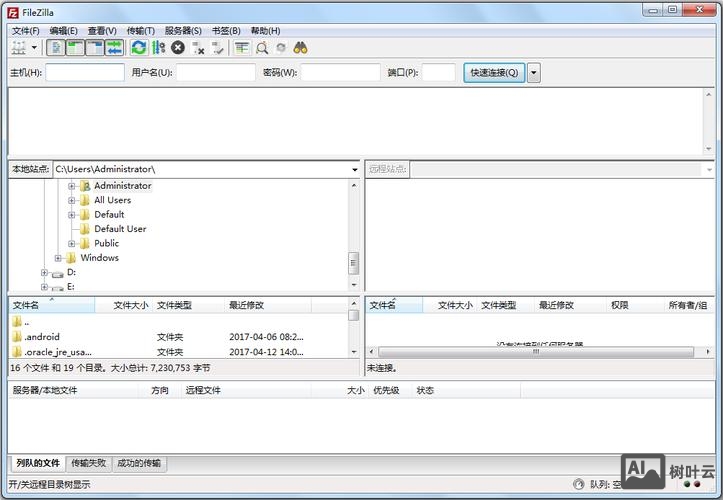Click the All Users folder icon
723x500 pixels.
tap(84, 200)
